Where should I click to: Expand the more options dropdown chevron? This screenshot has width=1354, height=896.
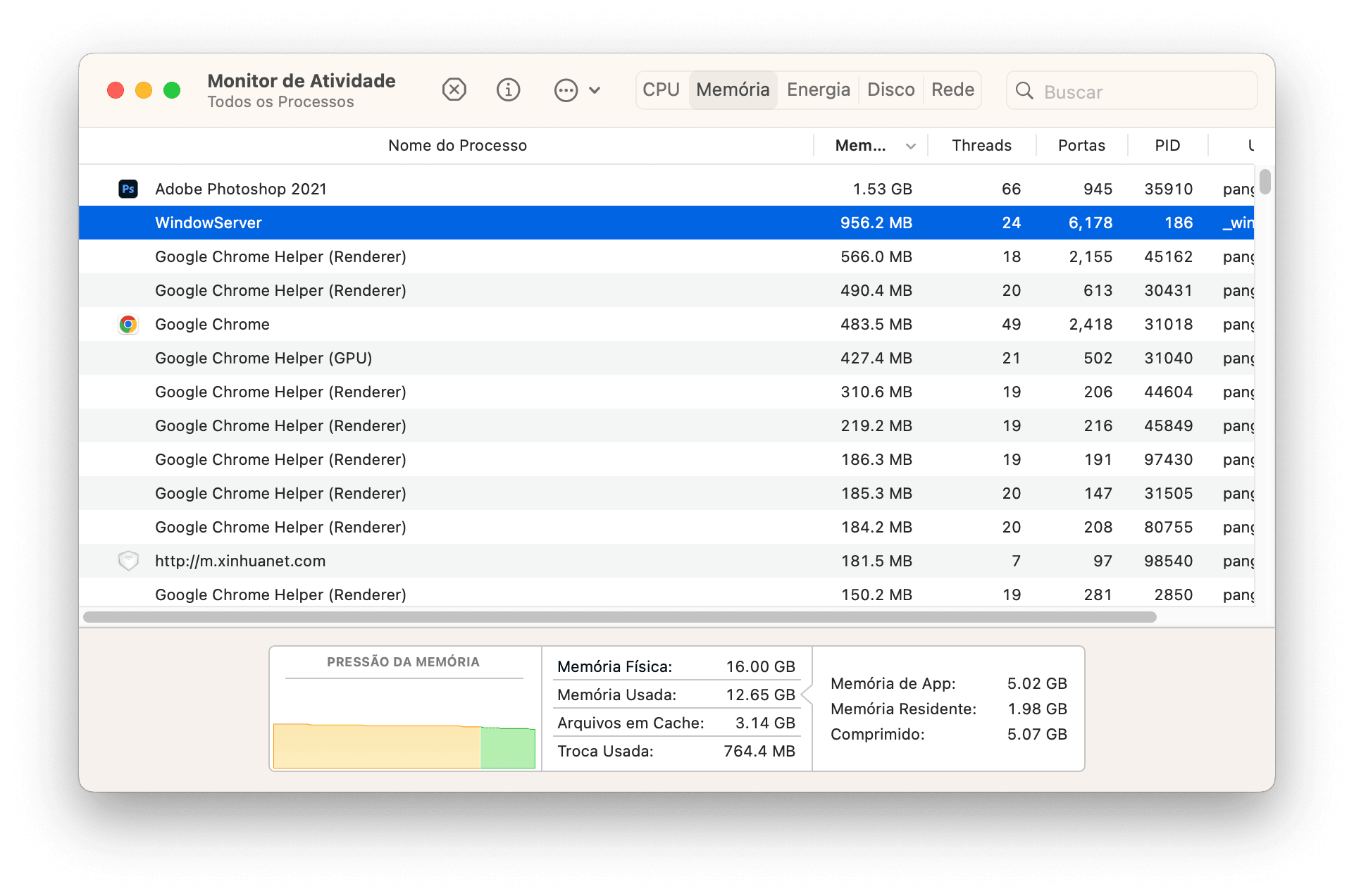595,91
